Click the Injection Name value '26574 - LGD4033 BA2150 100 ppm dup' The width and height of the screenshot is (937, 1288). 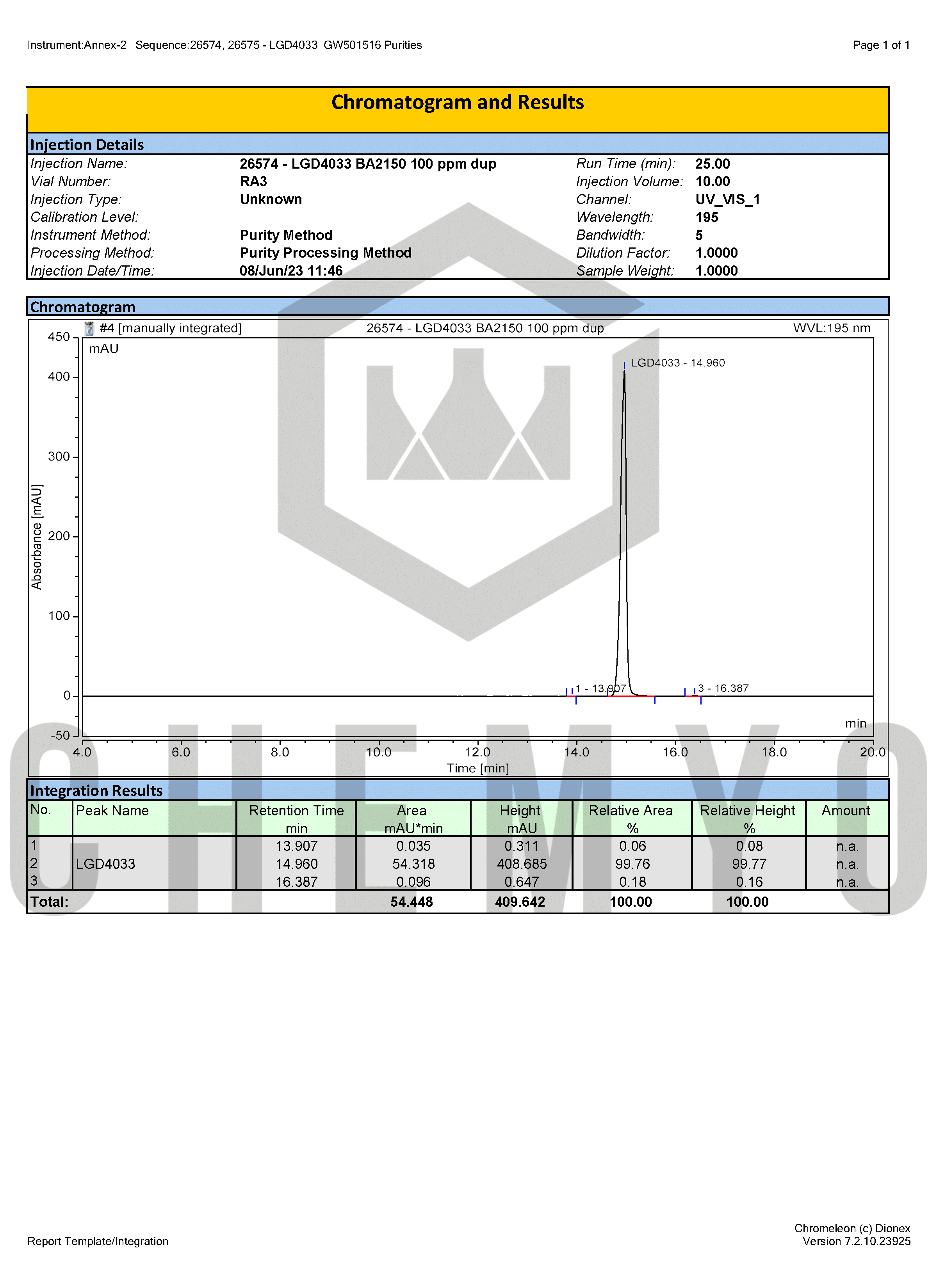point(368,164)
